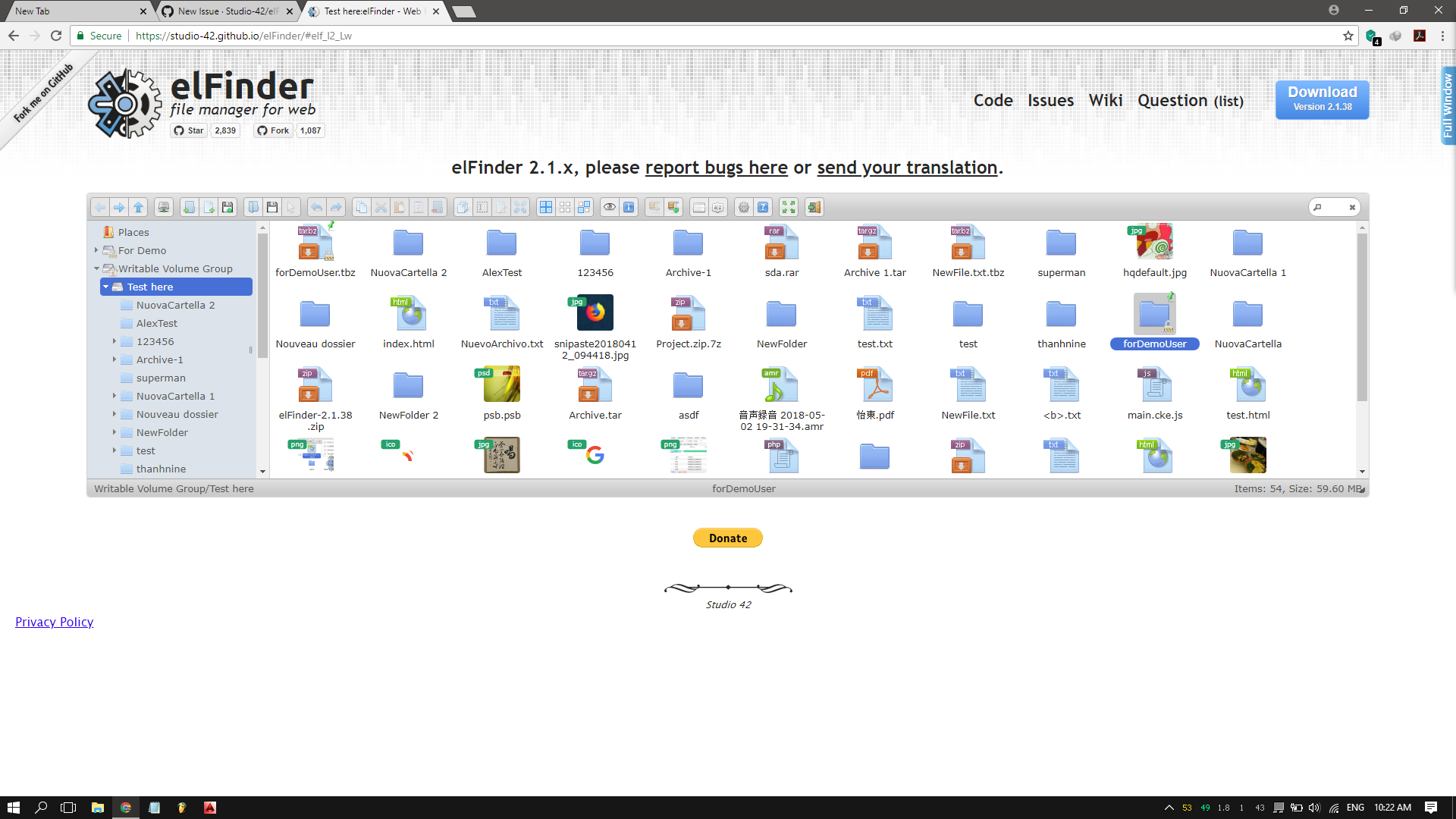This screenshot has width=1456, height=819.
Task: Open the Wiki page link
Action: point(1106,100)
